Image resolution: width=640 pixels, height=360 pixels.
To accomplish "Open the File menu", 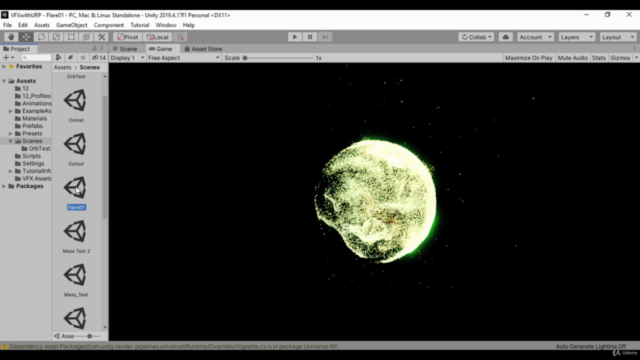I will (7, 25).
